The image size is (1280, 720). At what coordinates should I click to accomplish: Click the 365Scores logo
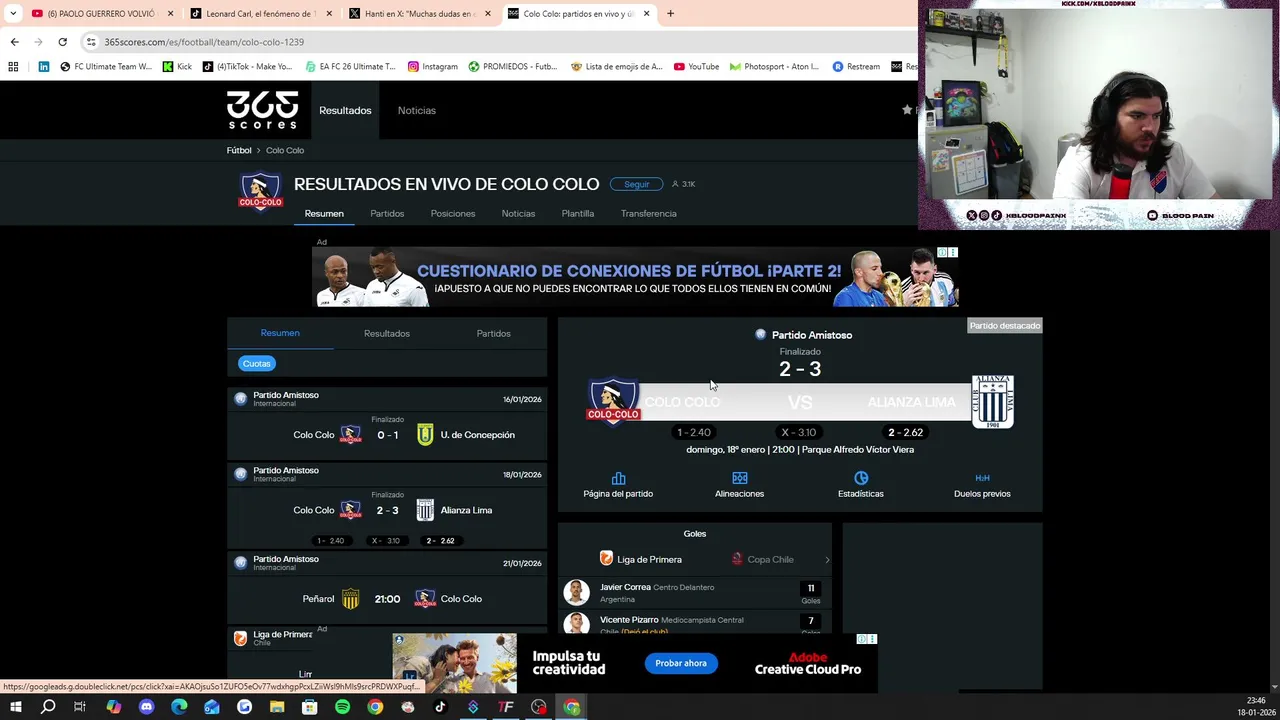262,110
